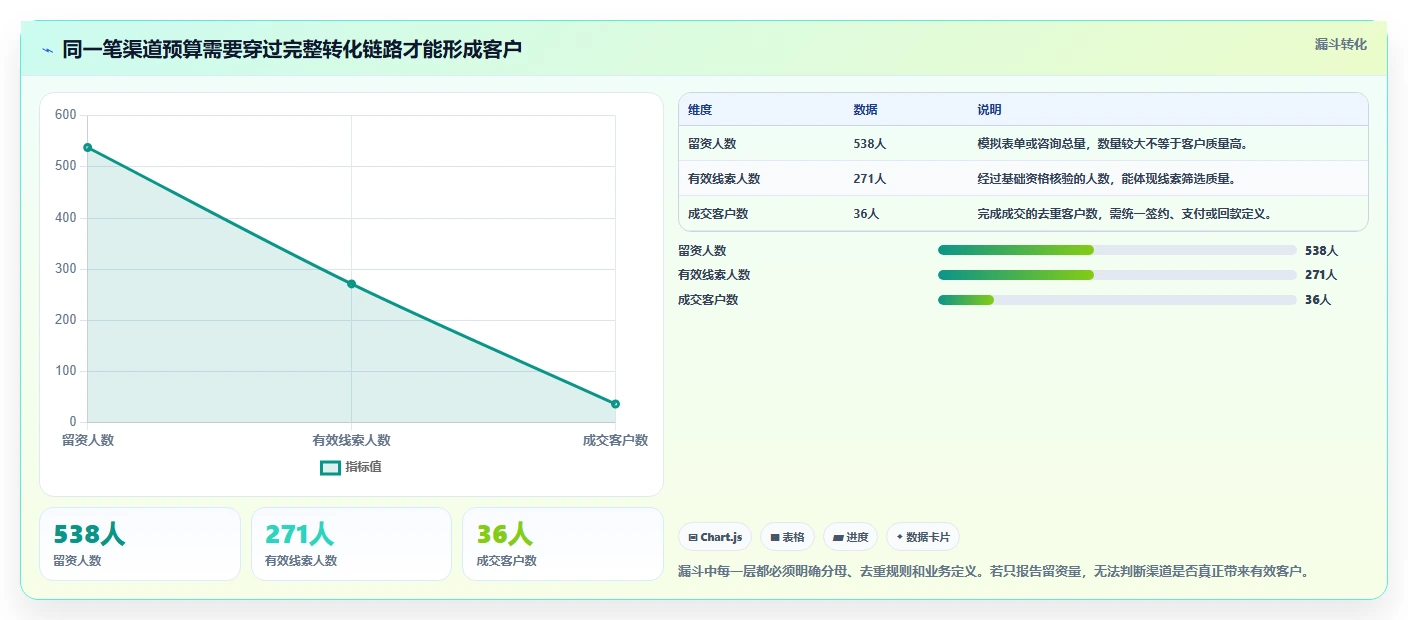
Task: Toggle the 指标值 legend color box
Action: [330, 467]
